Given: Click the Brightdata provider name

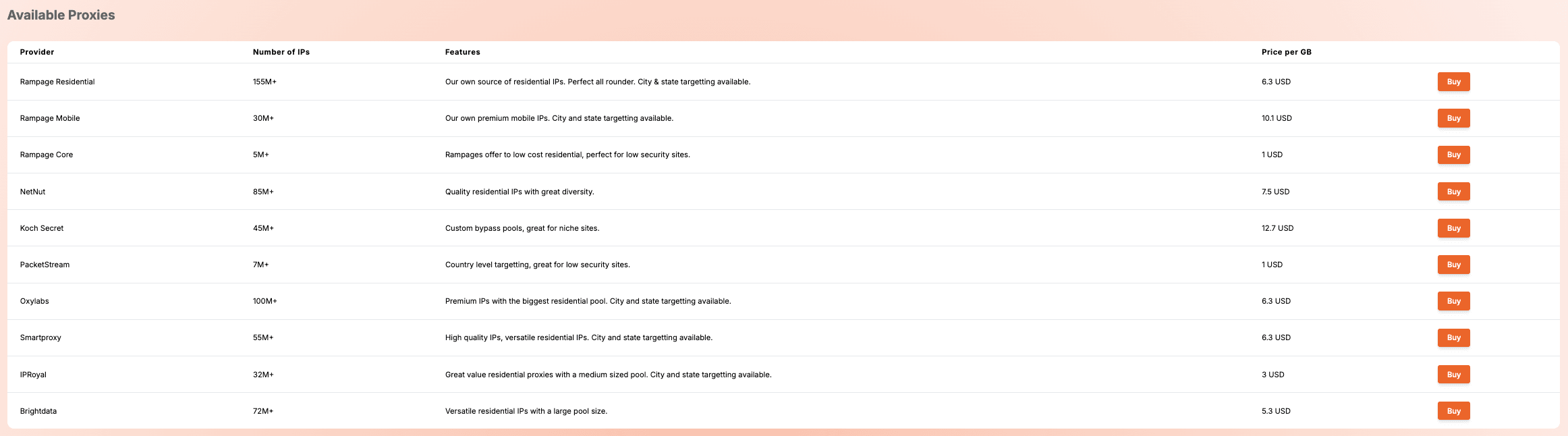Looking at the screenshot, I should [38, 411].
